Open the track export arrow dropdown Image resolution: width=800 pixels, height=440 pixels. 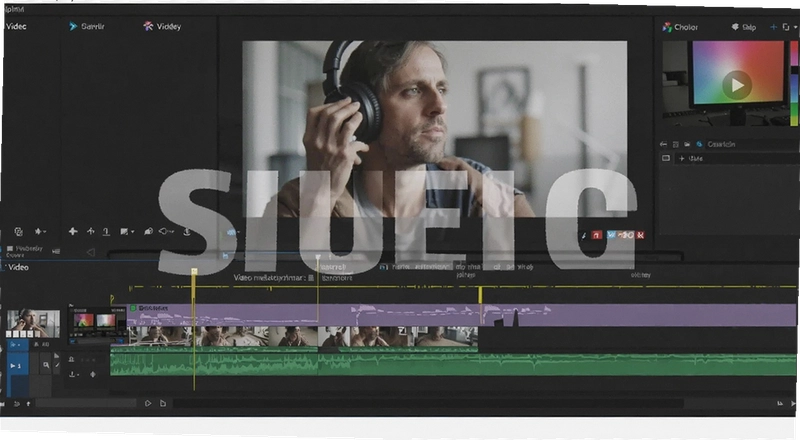[x=74, y=374]
